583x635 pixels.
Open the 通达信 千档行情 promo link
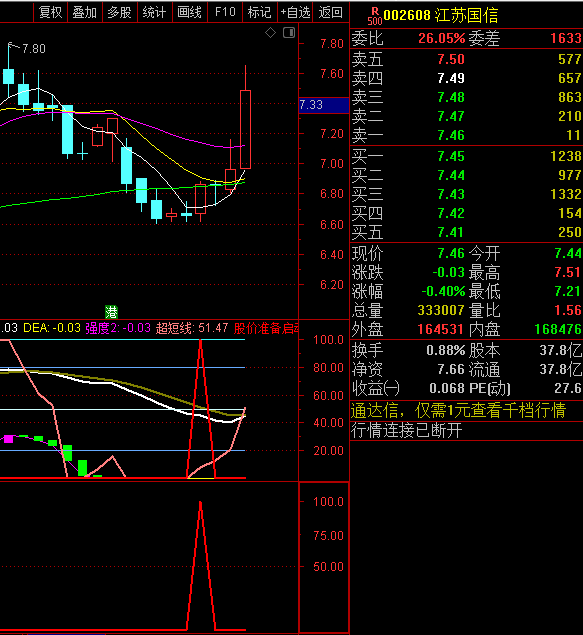coord(458,411)
